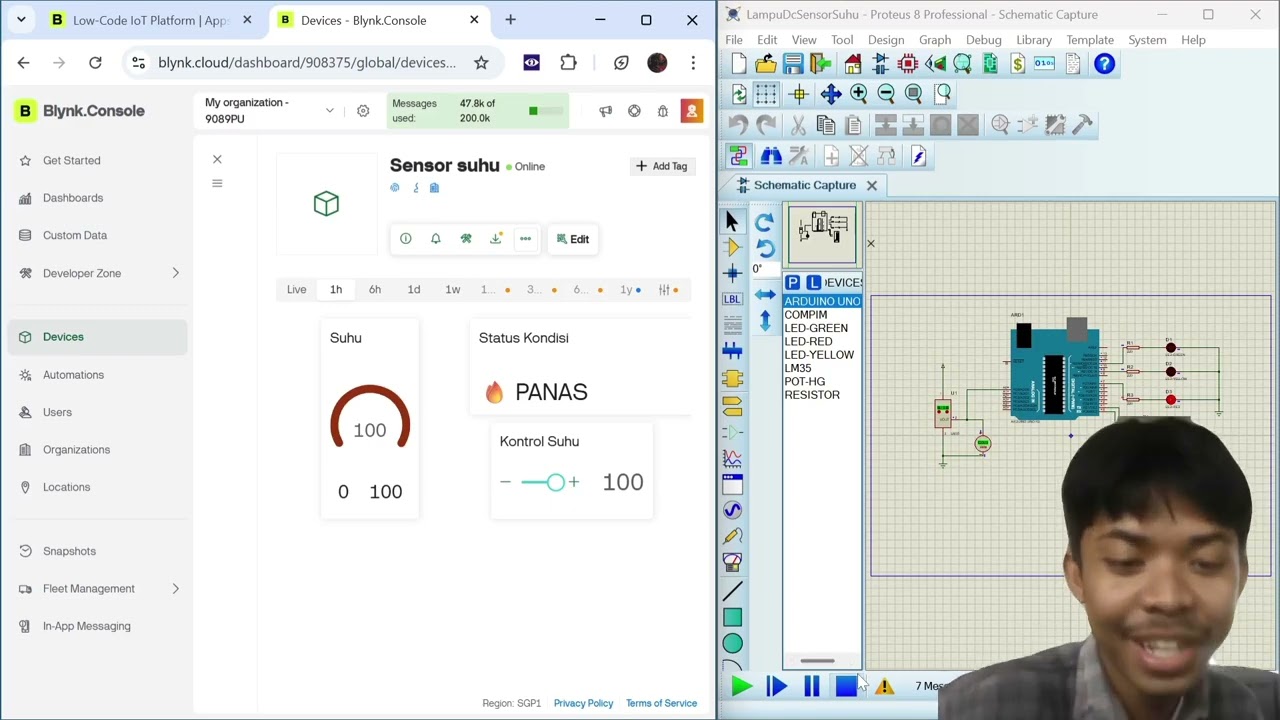The image size is (1280, 720).
Task: Switch to the 6h time range
Action: coord(375,290)
